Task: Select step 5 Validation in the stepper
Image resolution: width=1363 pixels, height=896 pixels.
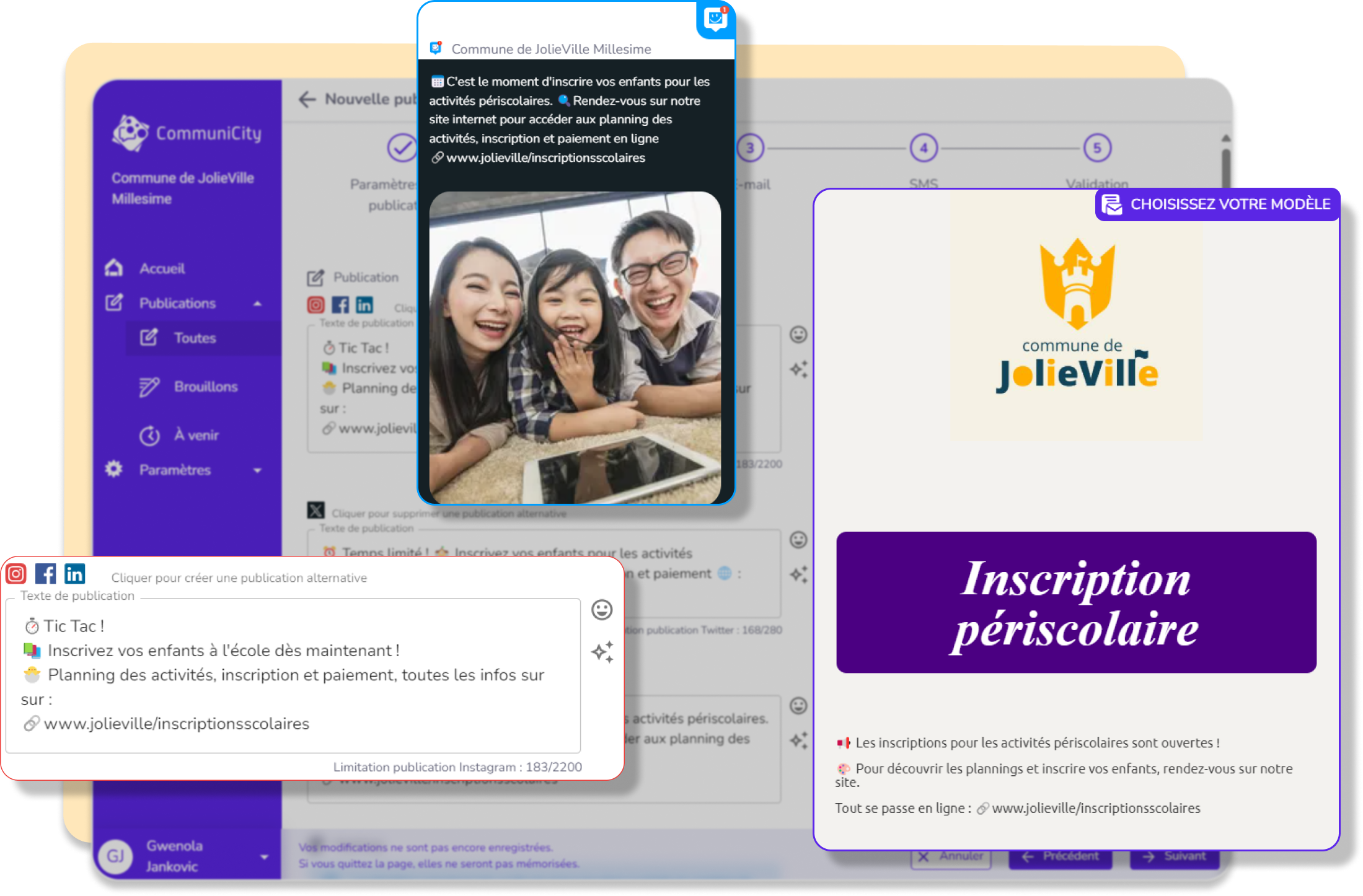Action: click(x=1097, y=148)
